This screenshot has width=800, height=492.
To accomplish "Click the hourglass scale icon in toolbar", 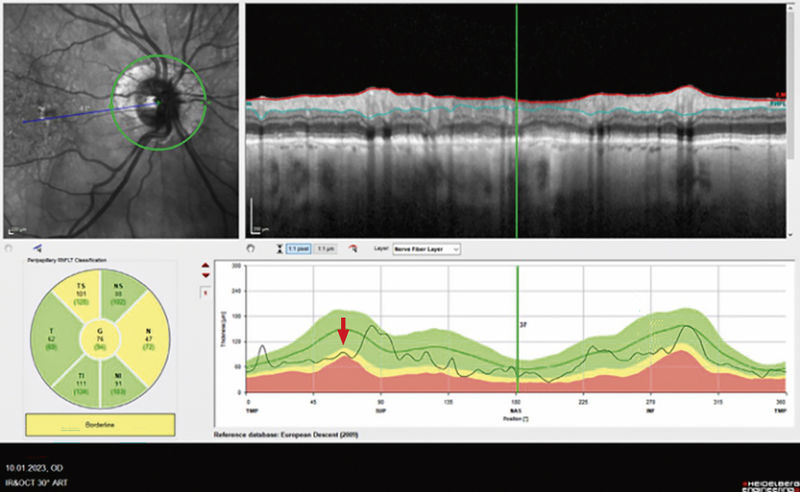I will [x=277, y=247].
